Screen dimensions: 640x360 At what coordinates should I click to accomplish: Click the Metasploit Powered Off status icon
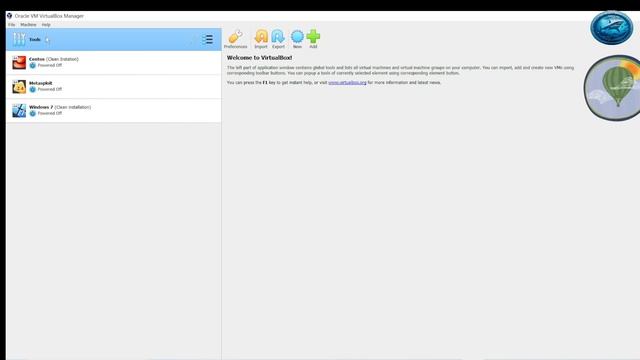click(33, 89)
